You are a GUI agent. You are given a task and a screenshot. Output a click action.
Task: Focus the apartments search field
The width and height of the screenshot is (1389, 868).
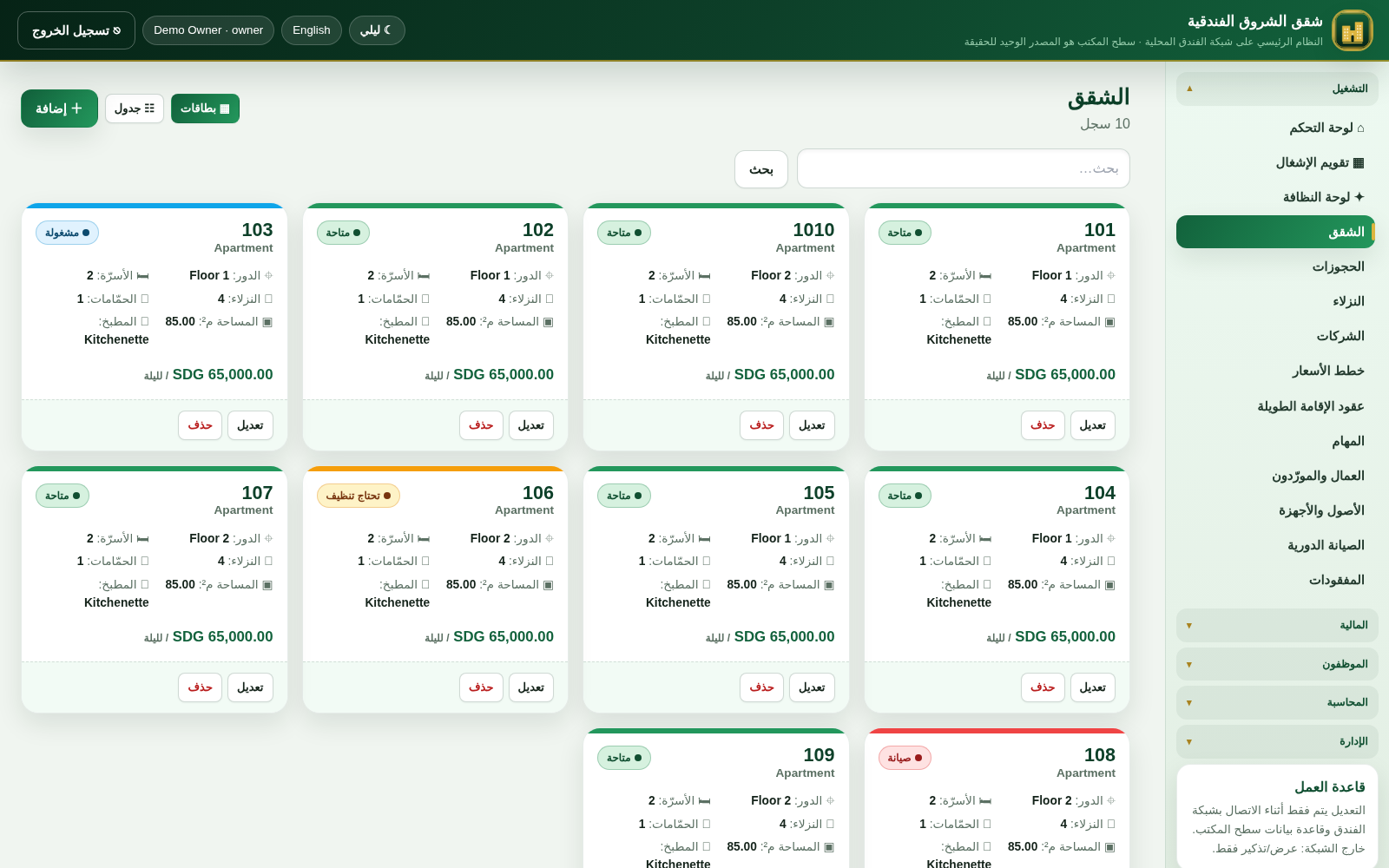(x=964, y=168)
